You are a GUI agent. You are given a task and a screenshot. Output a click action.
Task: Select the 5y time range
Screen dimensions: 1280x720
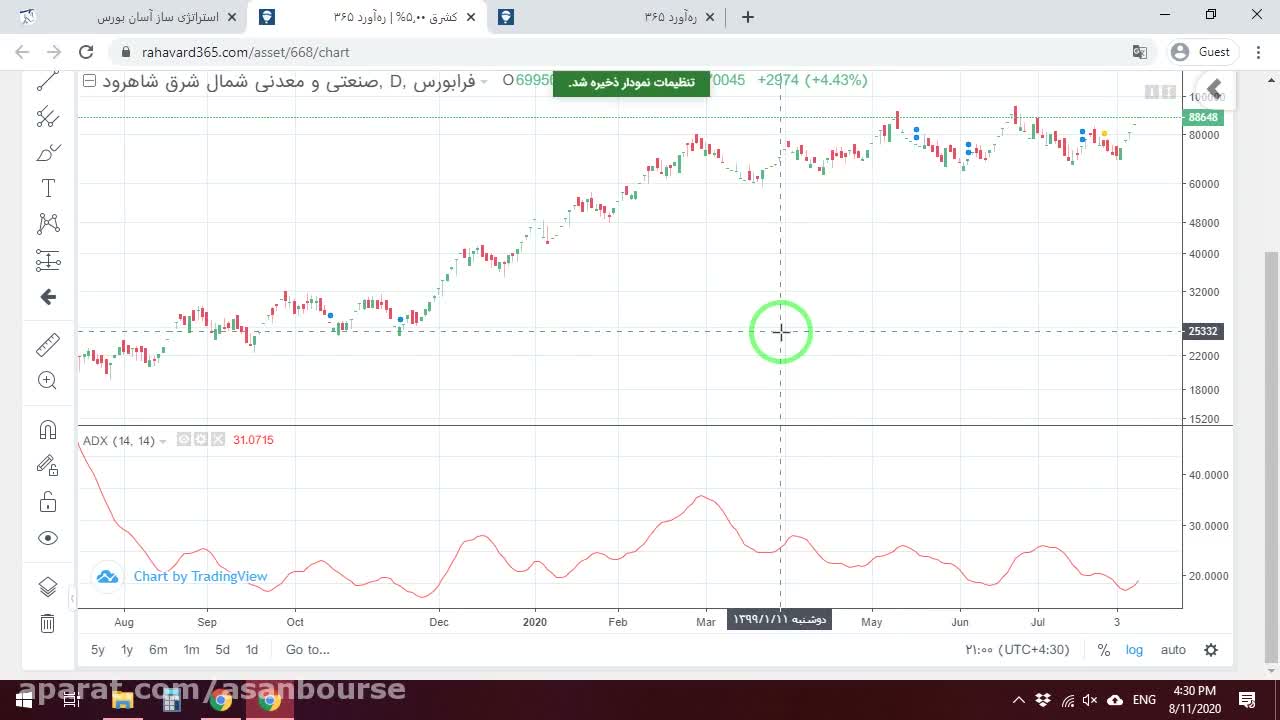(x=98, y=650)
